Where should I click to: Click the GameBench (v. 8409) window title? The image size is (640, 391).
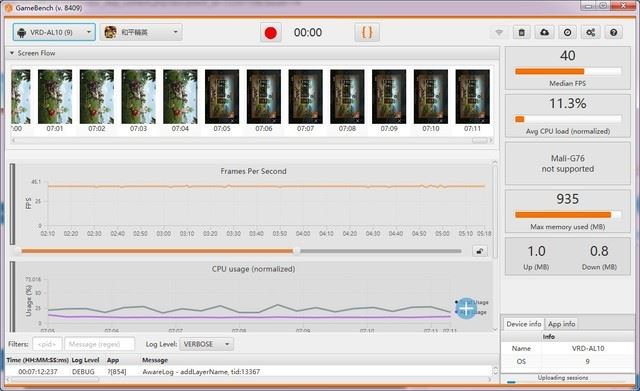pyautogui.click(x=49, y=8)
